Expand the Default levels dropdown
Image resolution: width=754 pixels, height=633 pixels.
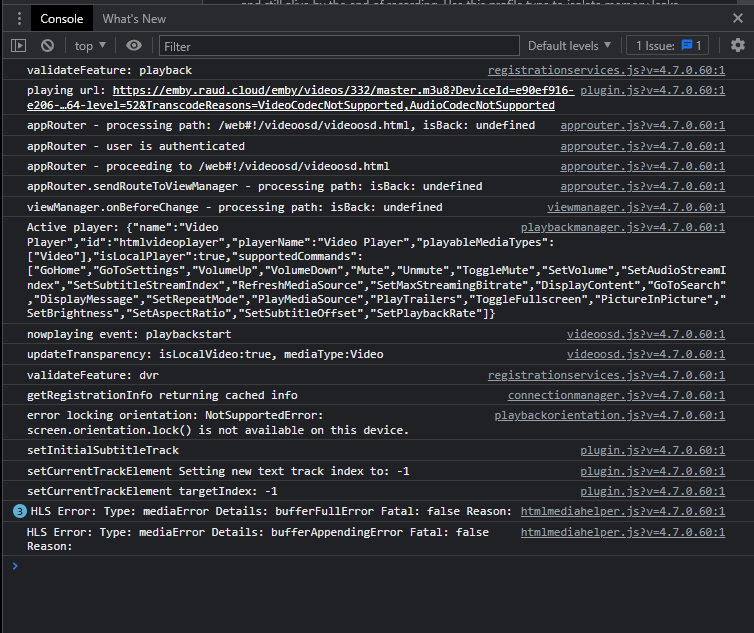[569, 45]
